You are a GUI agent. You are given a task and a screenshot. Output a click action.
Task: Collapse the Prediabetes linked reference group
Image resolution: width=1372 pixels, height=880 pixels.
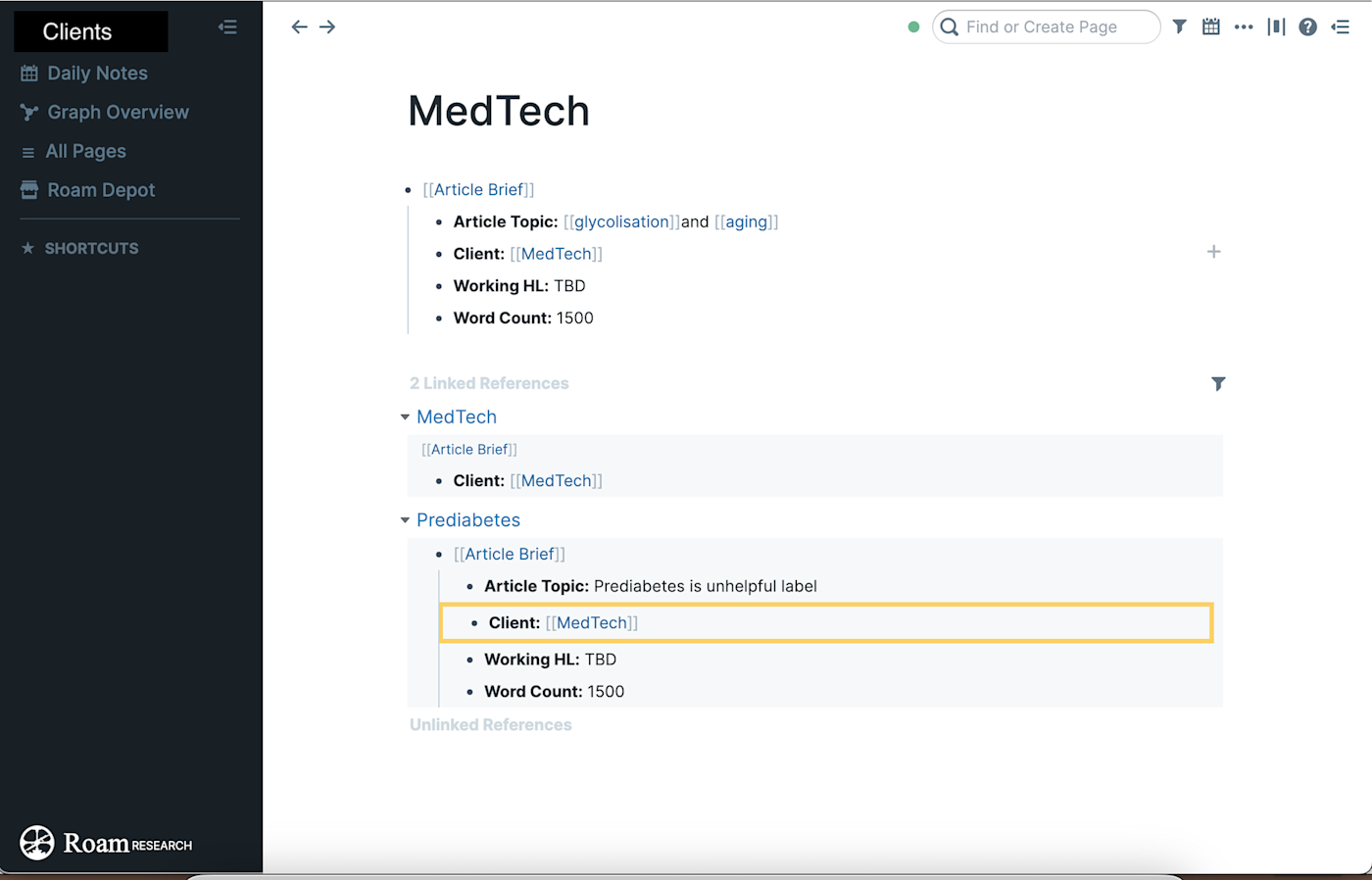pos(405,520)
